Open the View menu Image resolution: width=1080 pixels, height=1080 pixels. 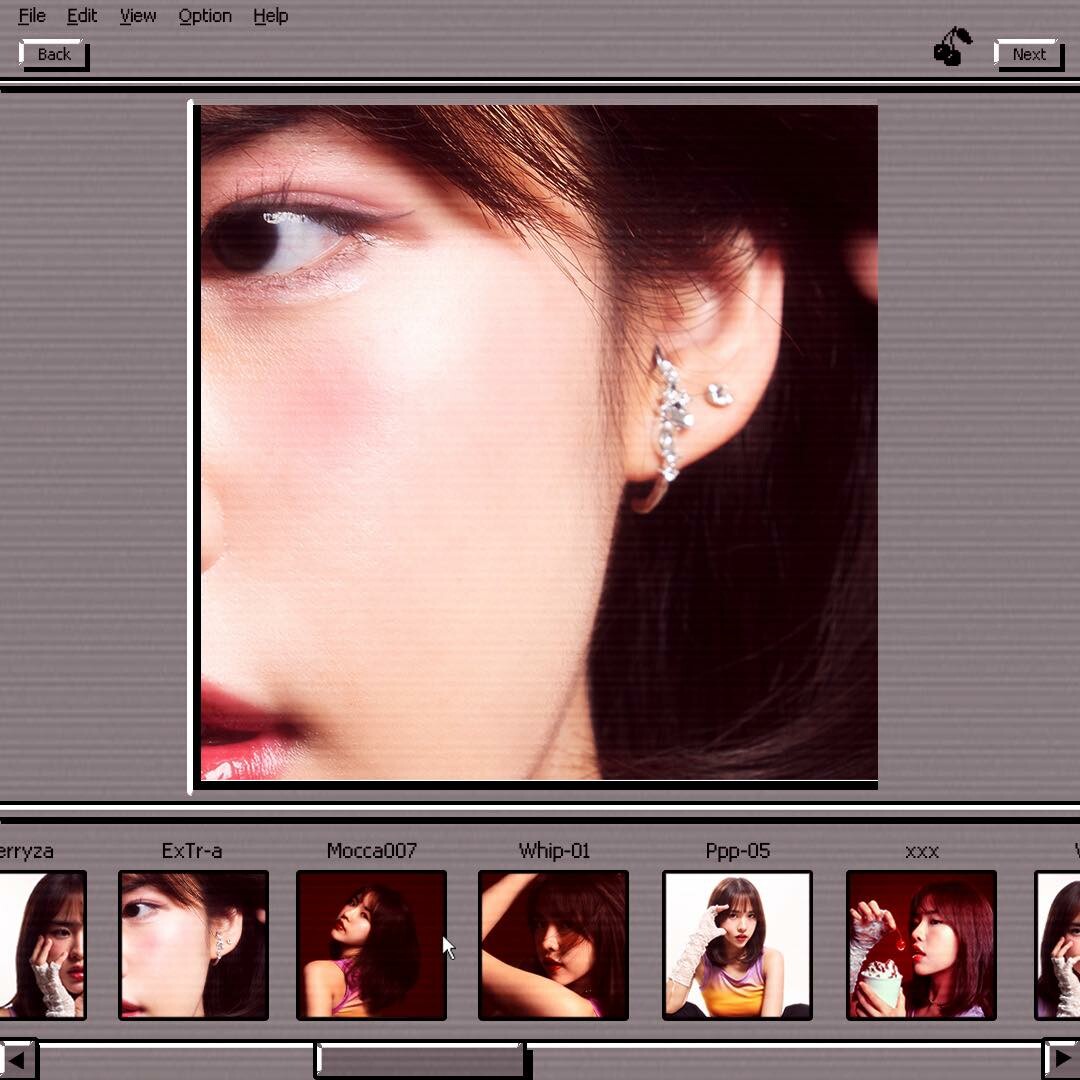[138, 16]
